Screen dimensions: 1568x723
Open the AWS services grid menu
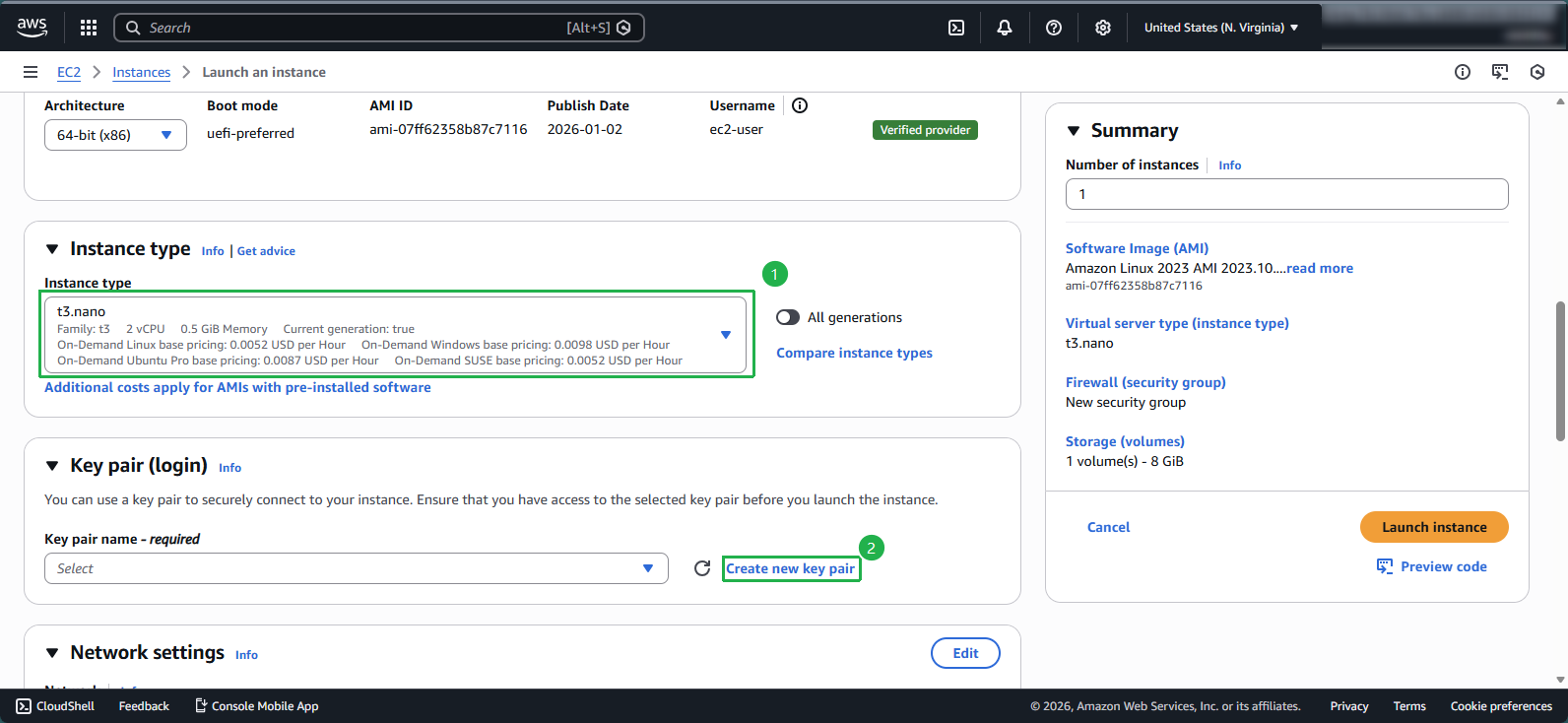pos(89,28)
